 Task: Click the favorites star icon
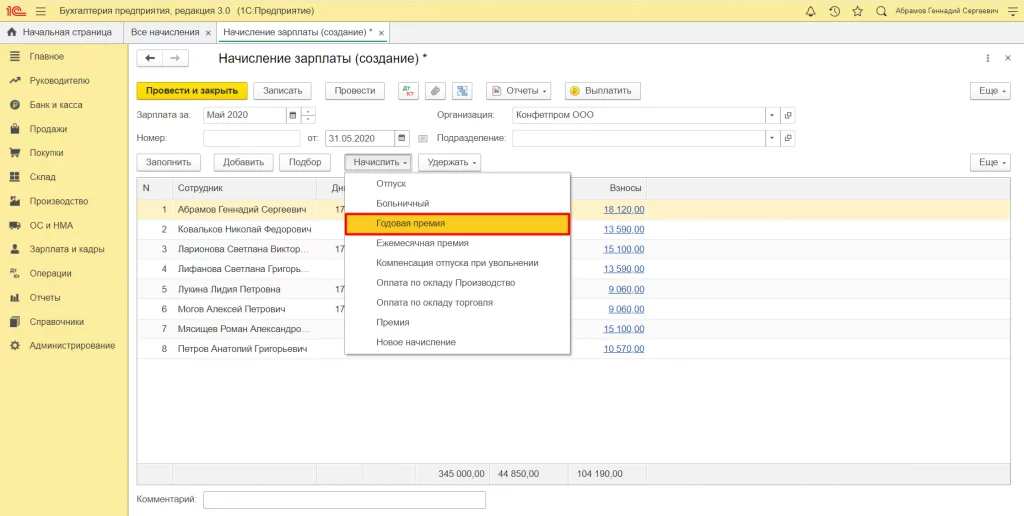tap(857, 11)
